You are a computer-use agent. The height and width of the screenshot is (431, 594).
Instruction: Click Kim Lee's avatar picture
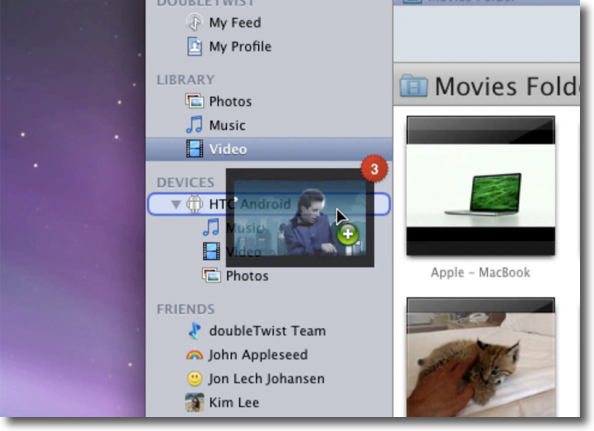(195, 403)
